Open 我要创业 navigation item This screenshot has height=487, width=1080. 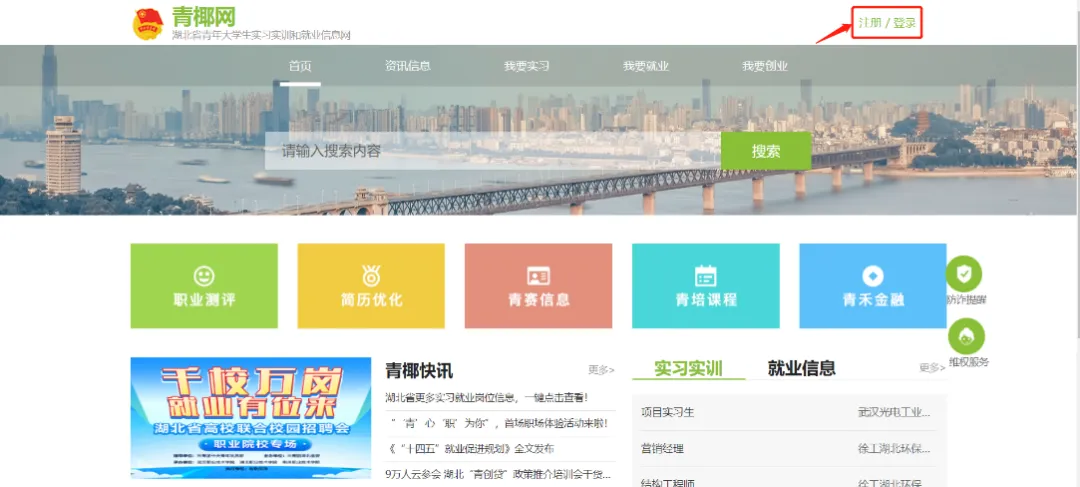tap(765, 66)
